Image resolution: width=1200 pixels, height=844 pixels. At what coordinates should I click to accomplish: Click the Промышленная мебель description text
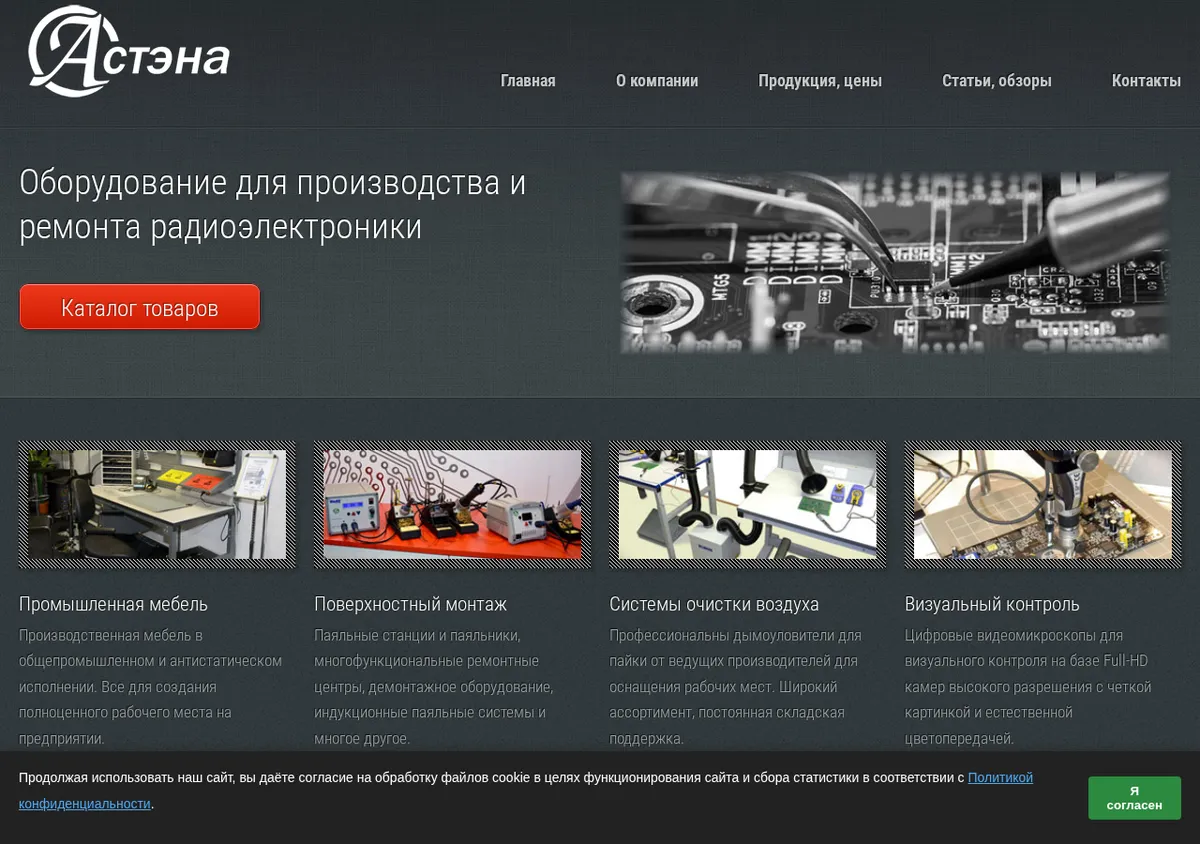(x=151, y=687)
